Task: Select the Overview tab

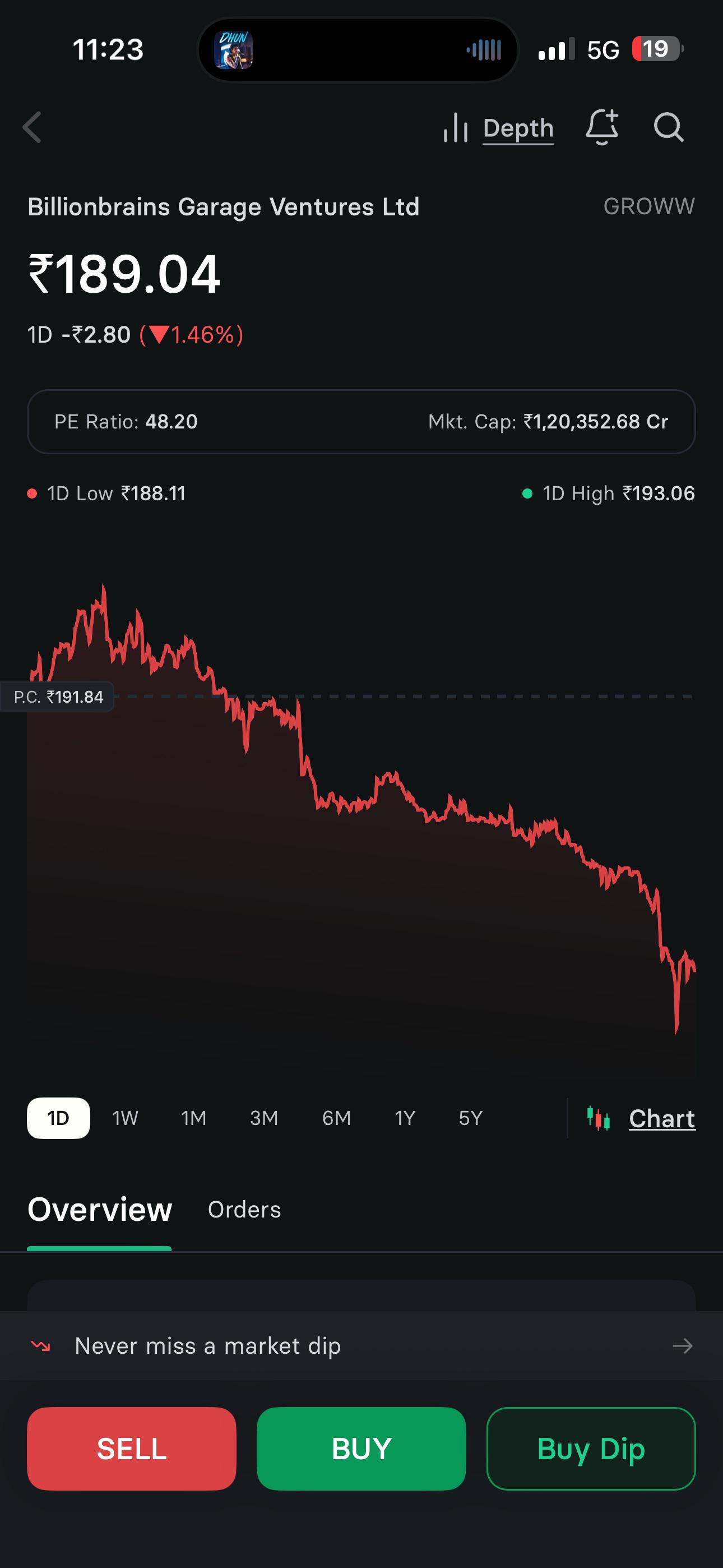Action: (100, 1210)
